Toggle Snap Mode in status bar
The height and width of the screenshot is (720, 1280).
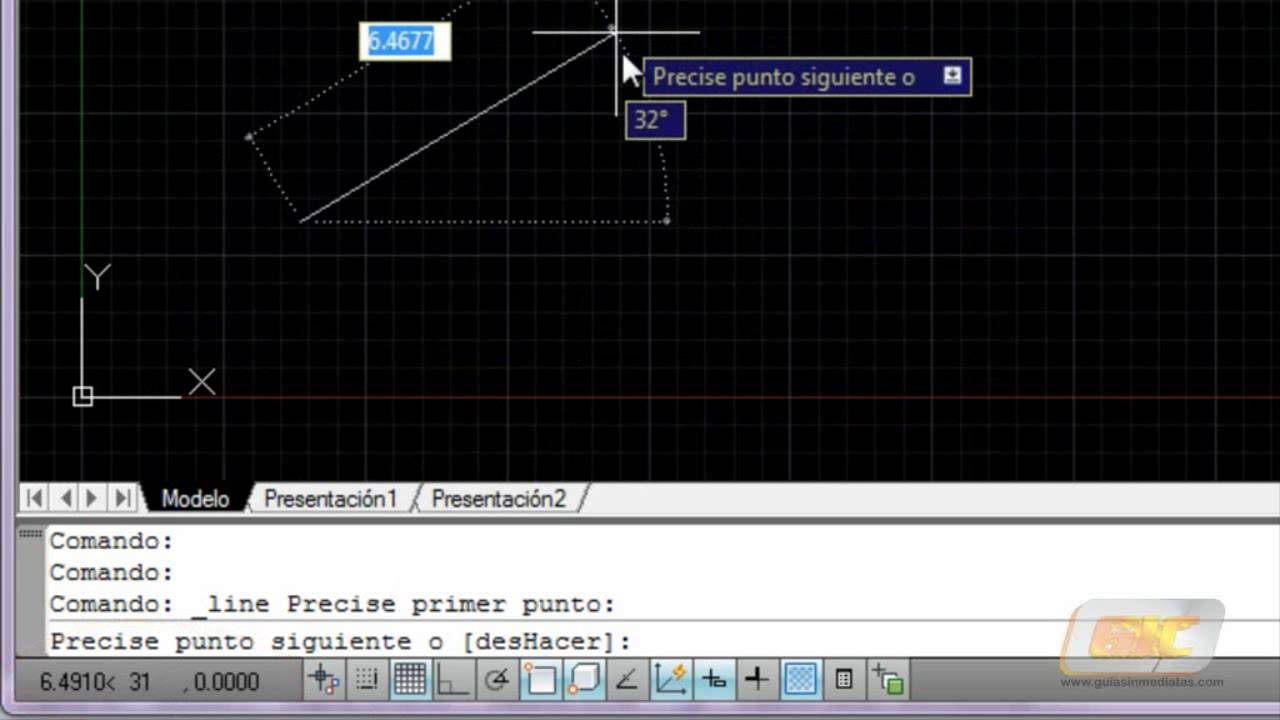pos(367,680)
